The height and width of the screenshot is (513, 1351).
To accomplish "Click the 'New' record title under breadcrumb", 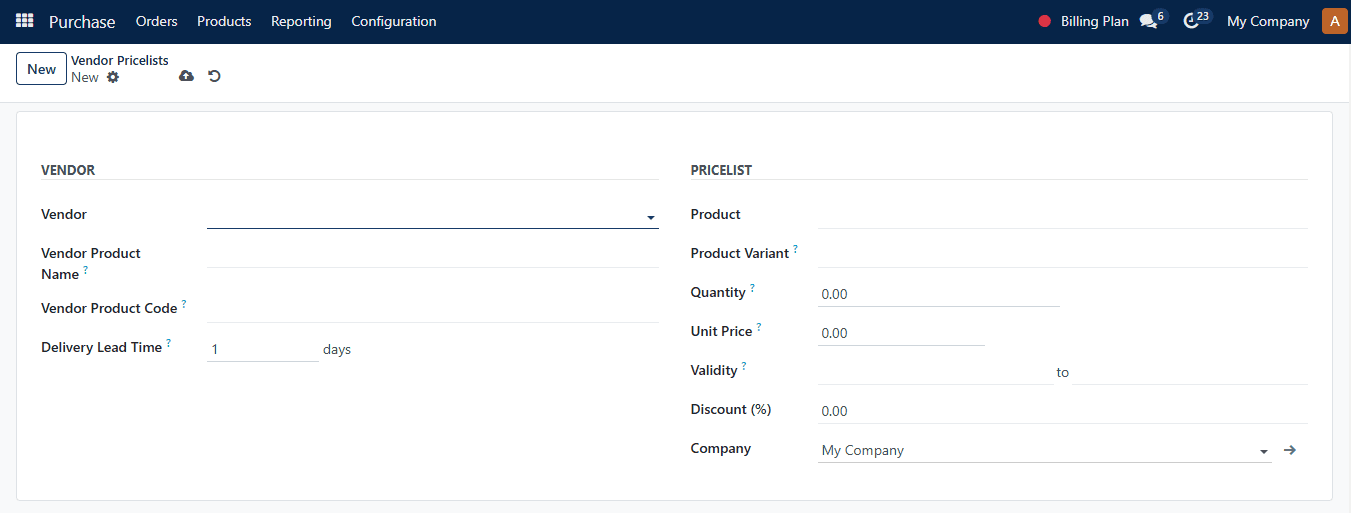I will [x=85, y=77].
